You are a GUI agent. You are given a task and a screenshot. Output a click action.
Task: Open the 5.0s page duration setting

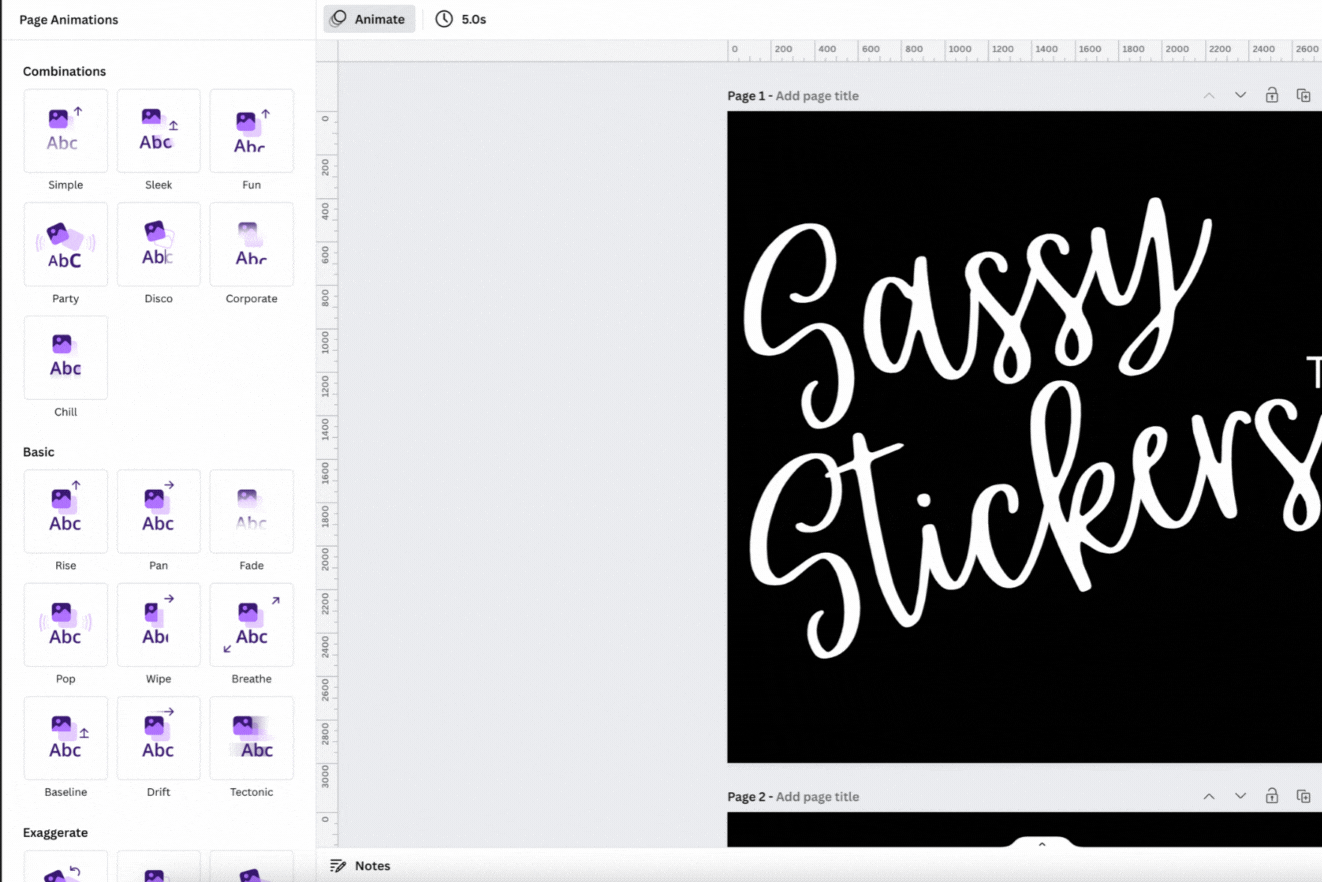(x=461, y=19)
